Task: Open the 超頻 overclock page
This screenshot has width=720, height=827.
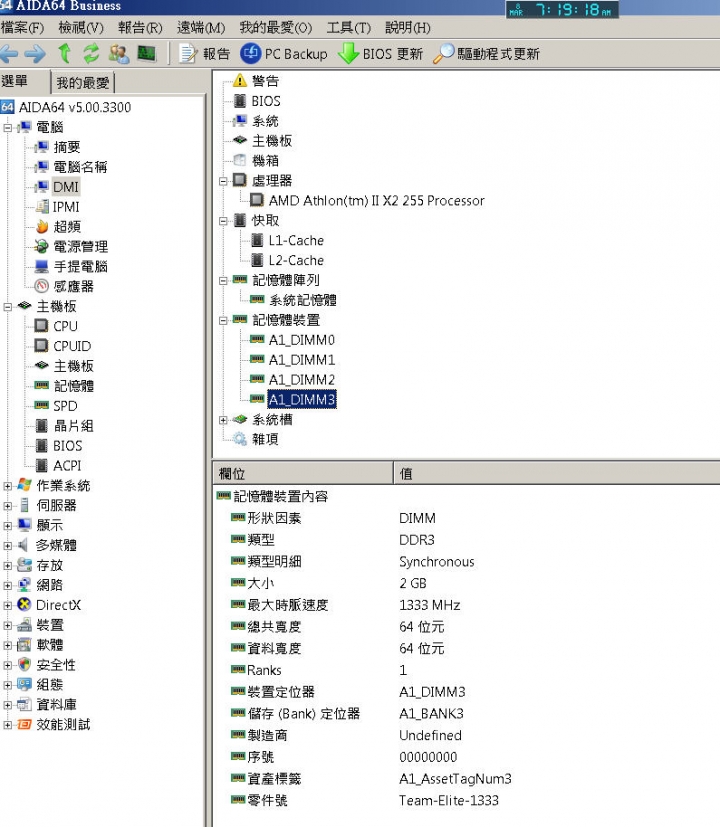Action: [67, 227]
